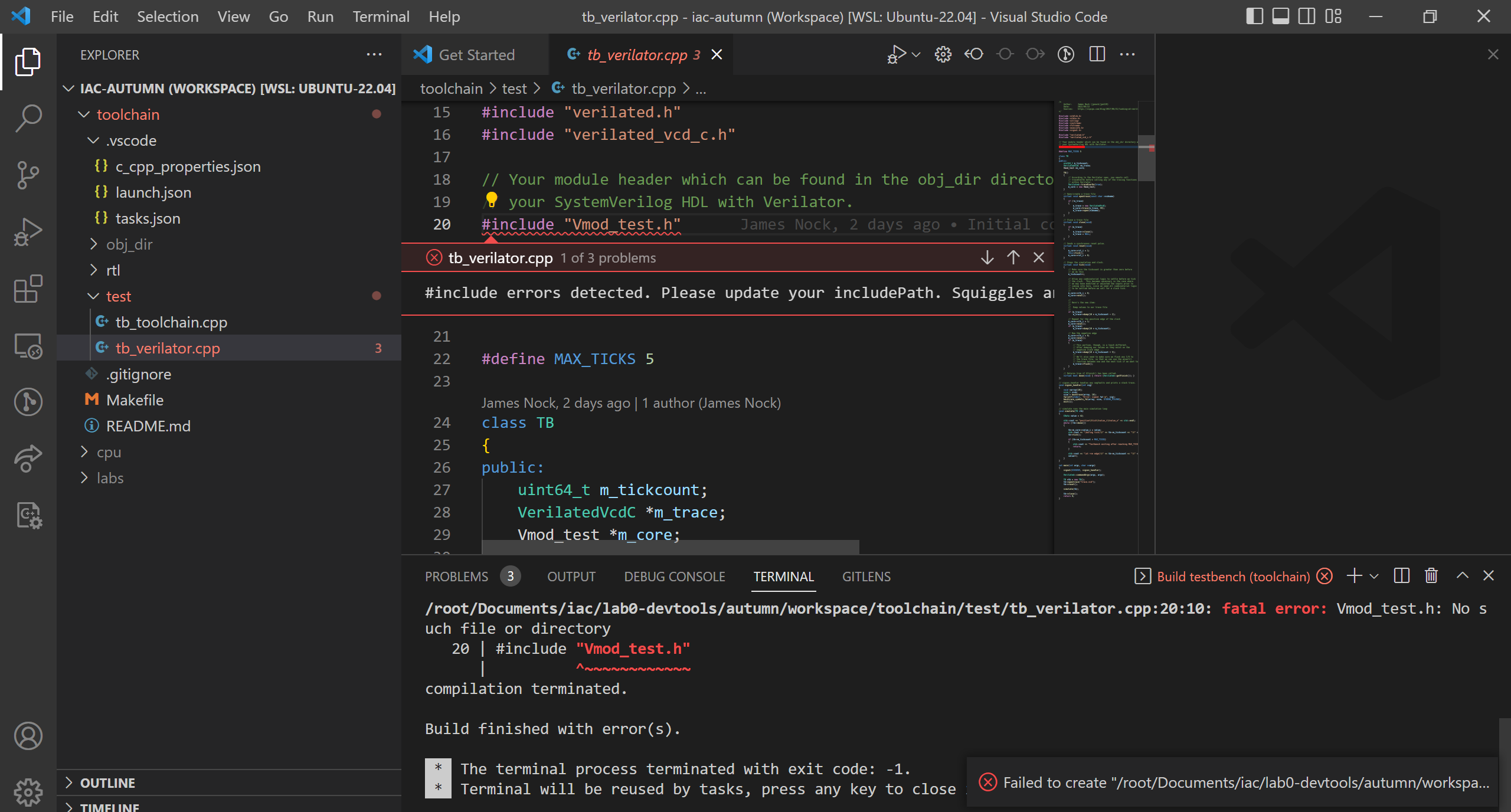Screen dimensions: 1511x812
Task: Toggle the secondary side bar
Action: coord(1306,16)
